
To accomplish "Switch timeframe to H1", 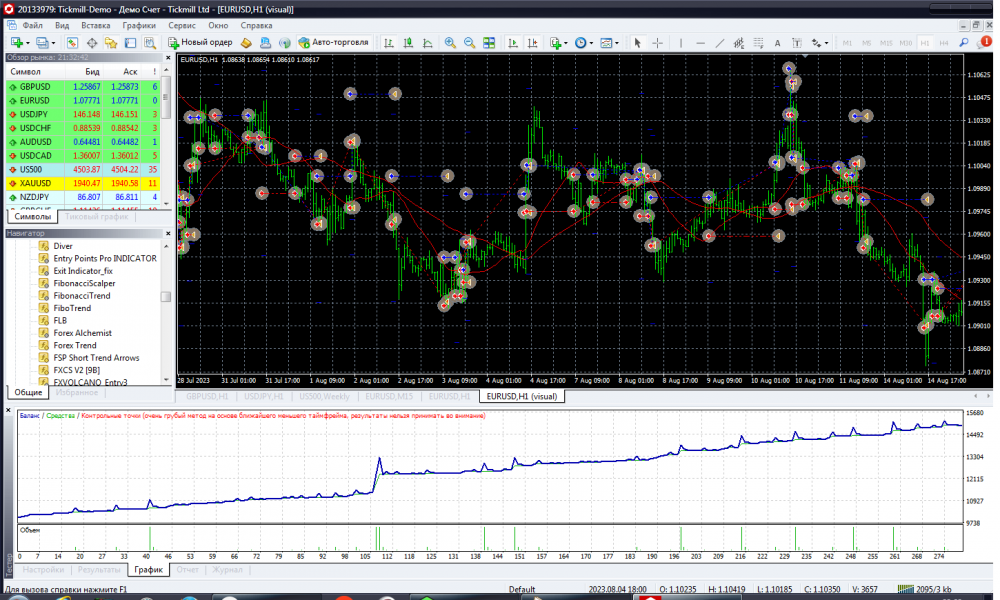I will pos(925,43).
